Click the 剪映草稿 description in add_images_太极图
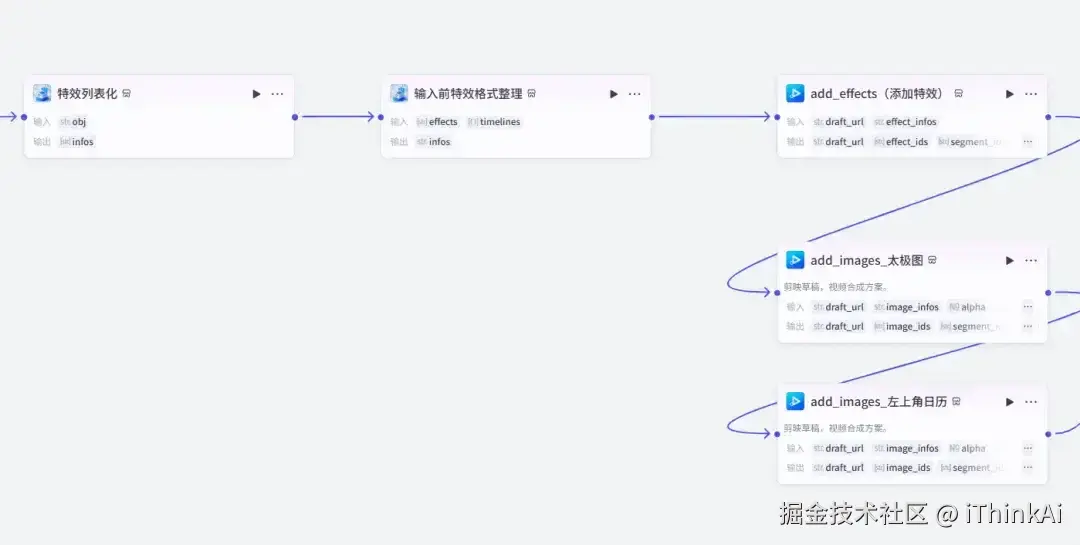 (x=836, y=287)
